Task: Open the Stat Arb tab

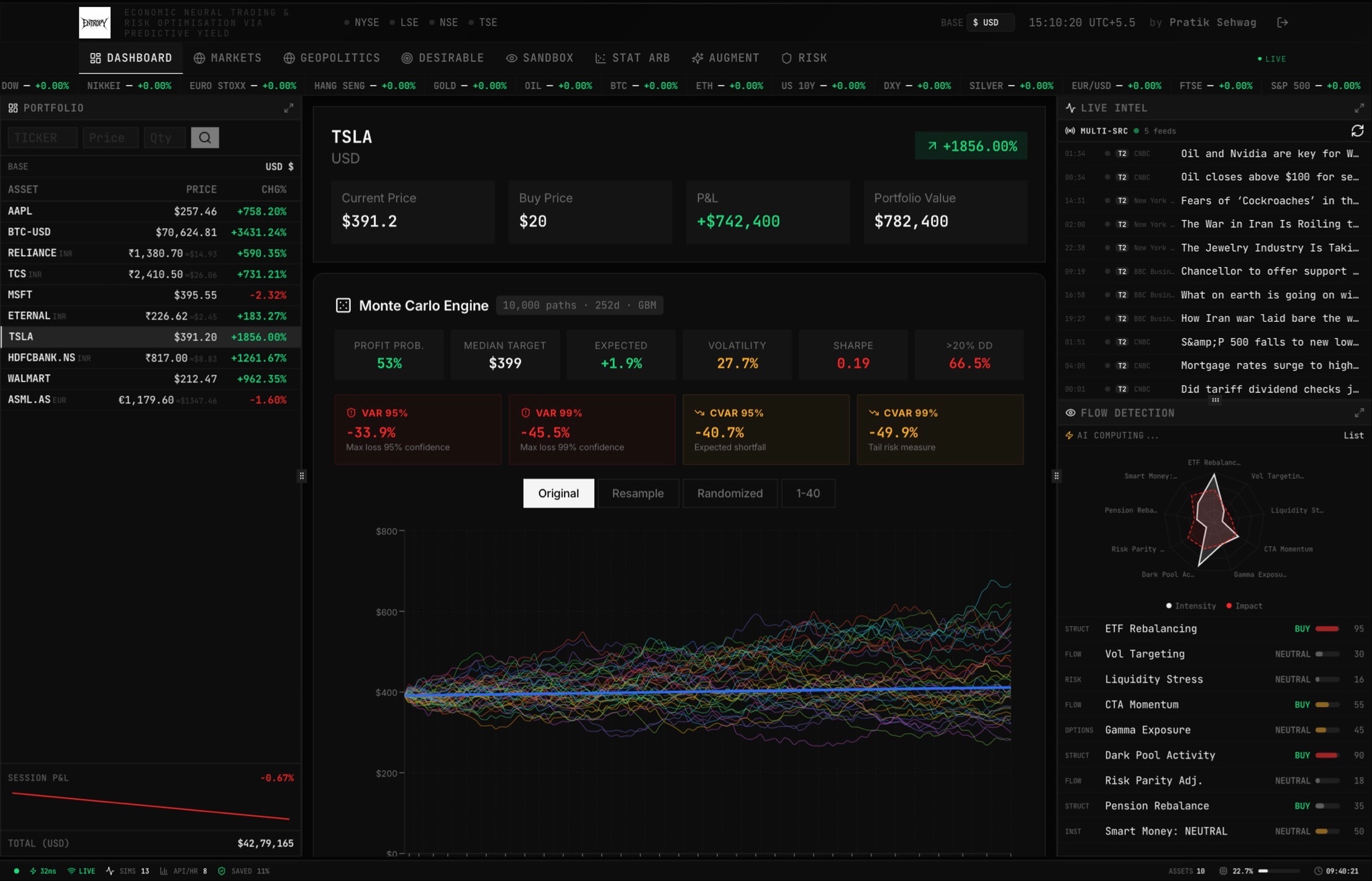Action: pyautogui.click(x=632, y=58)
